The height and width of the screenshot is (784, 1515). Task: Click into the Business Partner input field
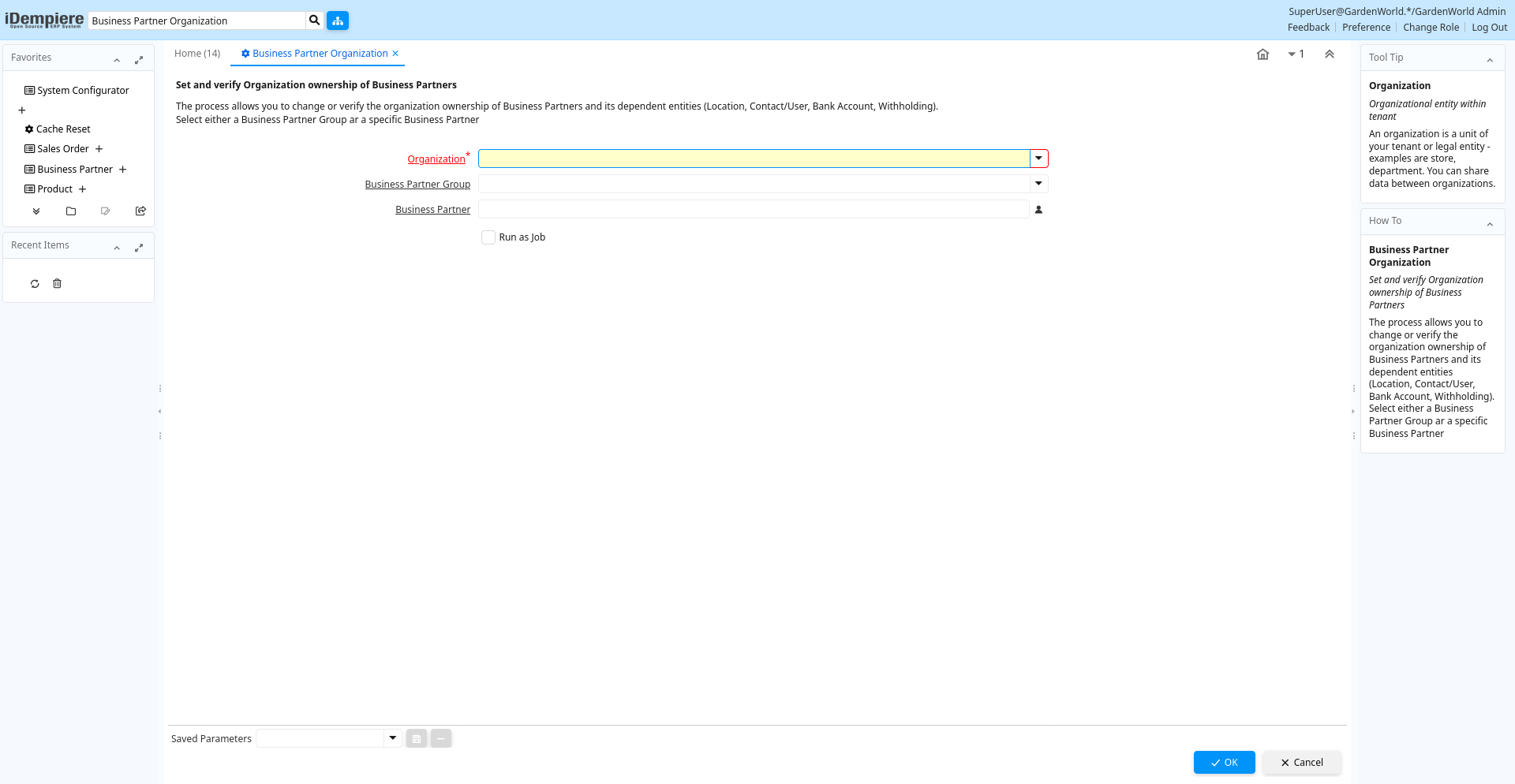tap(753, 209)
